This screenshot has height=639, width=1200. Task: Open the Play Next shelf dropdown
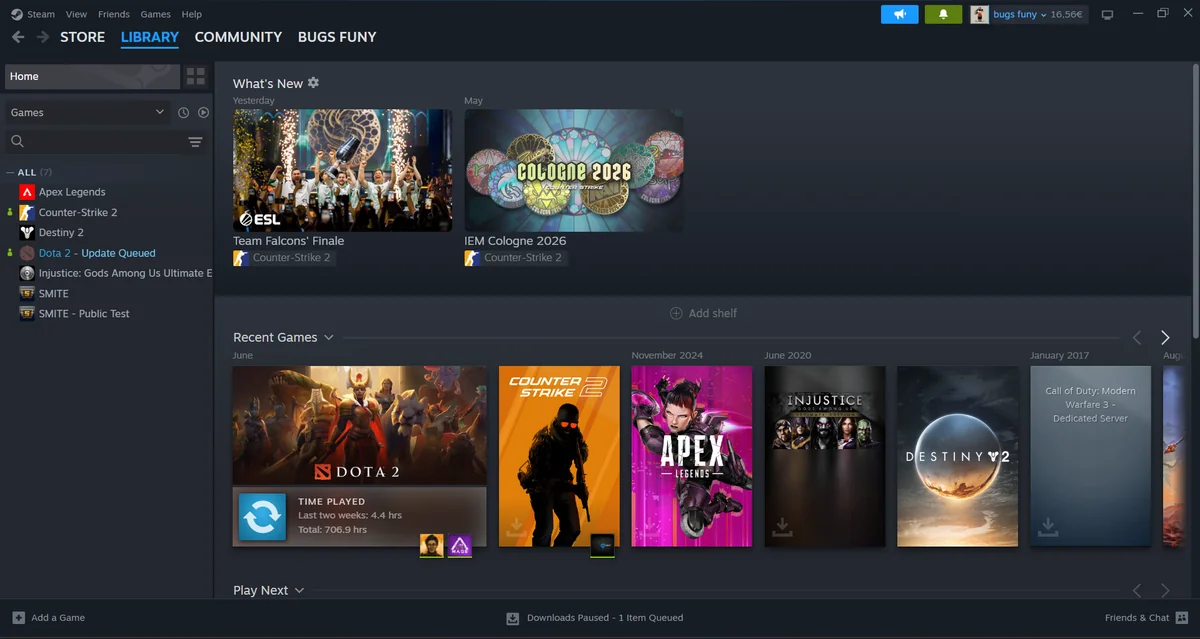tap(299, 591)
